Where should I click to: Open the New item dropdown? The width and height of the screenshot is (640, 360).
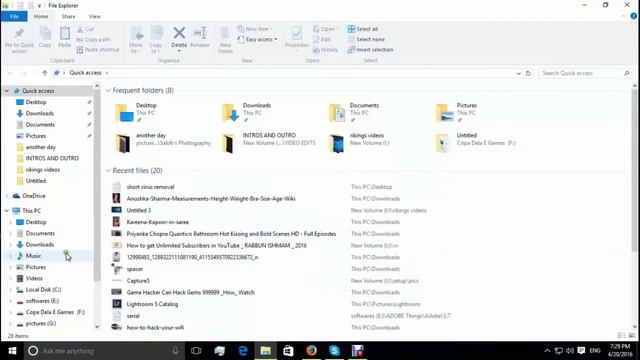click(255, 29)
